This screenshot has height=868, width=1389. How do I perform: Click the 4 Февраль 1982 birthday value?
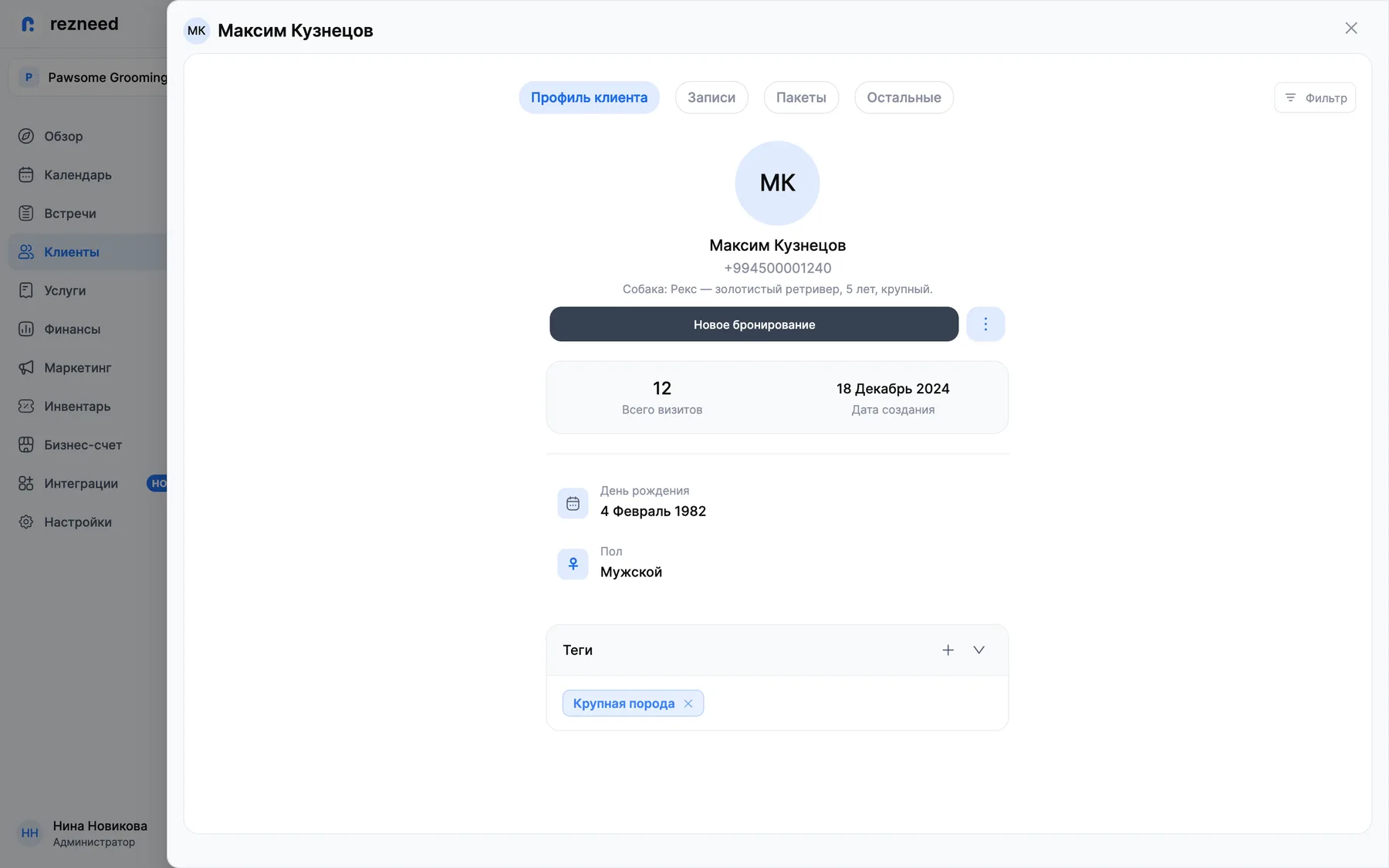(653, 512)
